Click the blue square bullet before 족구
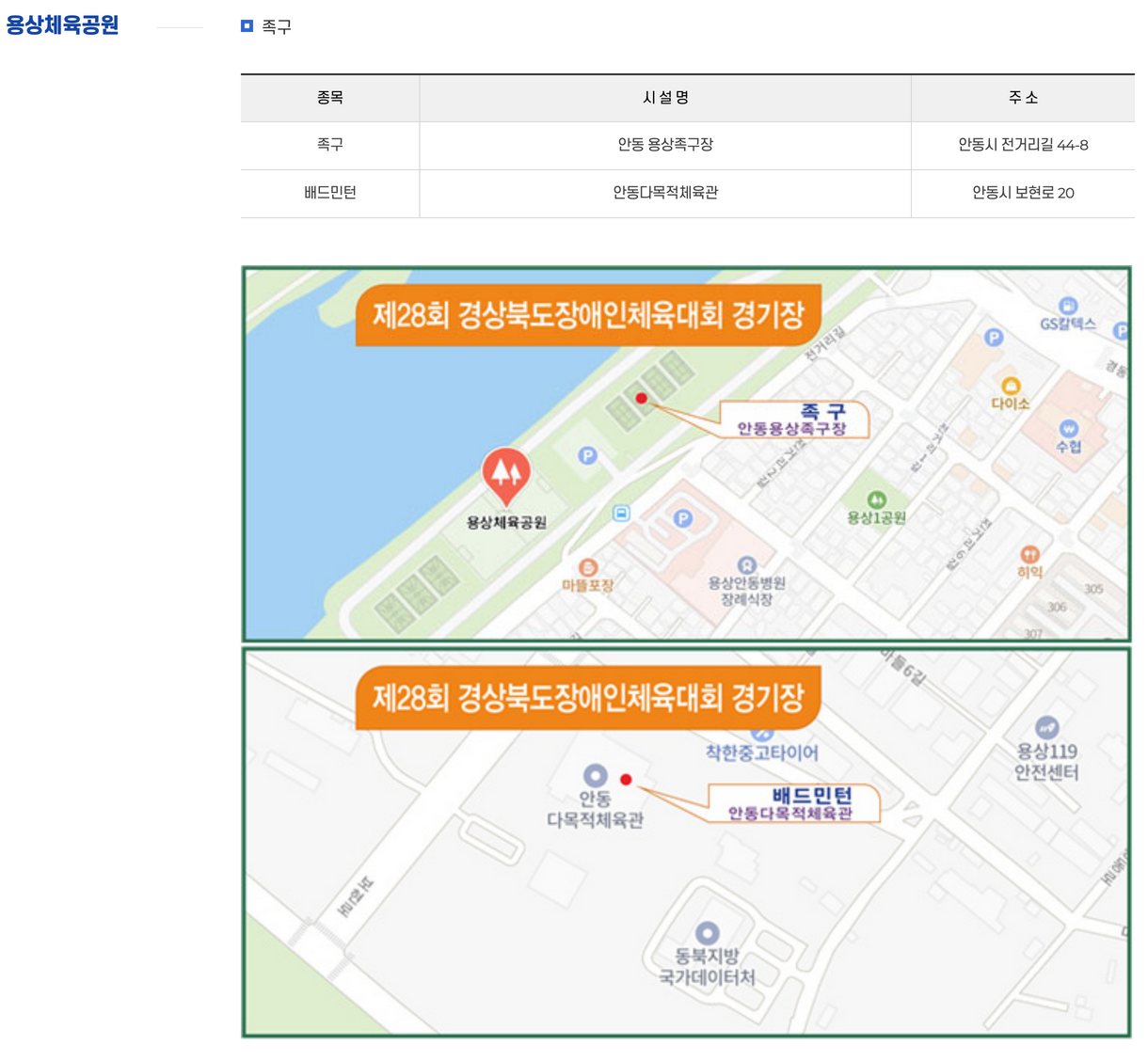The height and width of the screenshot is (1061, 1148). [246, 26]
